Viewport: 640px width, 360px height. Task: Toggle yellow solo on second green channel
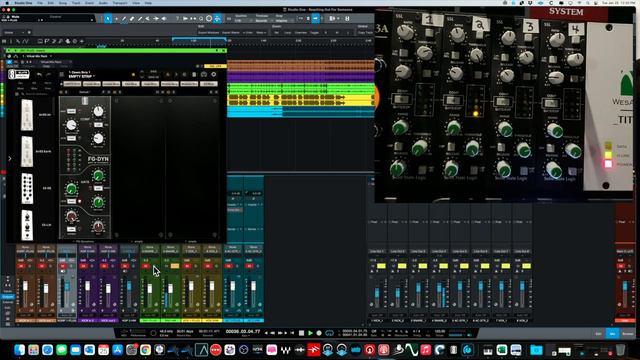(x=175, y=266)
